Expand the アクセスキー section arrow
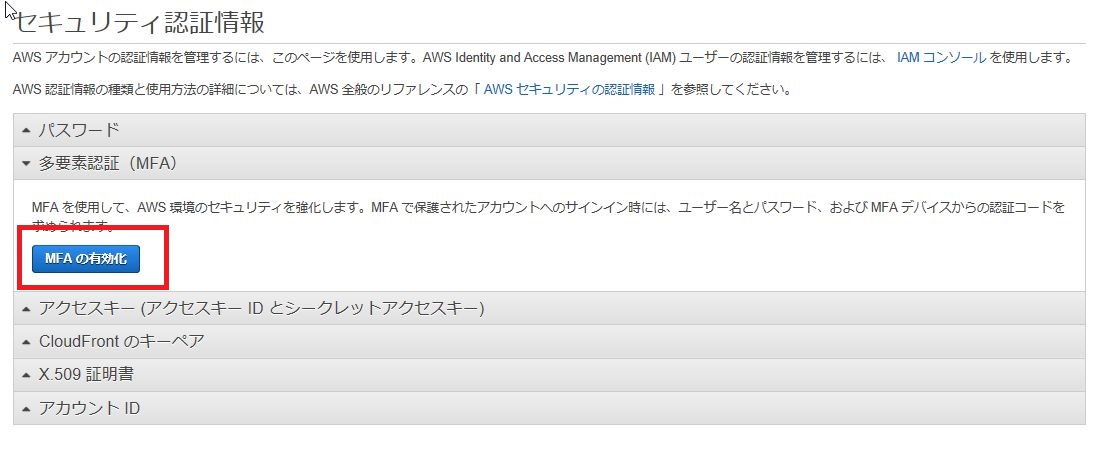1101x456 pixels. click(x=26, y=308)
